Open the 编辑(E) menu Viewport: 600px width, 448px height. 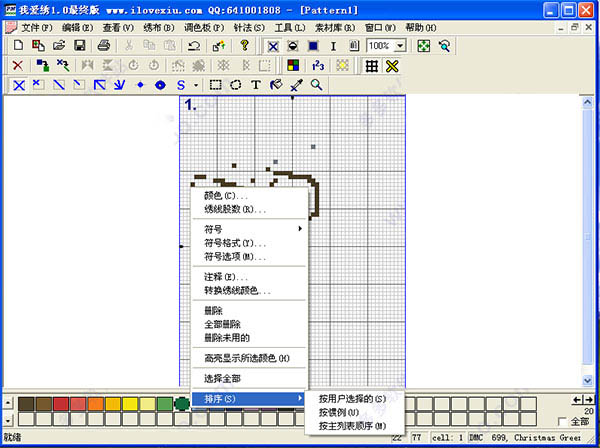click(x=78, y=28)
